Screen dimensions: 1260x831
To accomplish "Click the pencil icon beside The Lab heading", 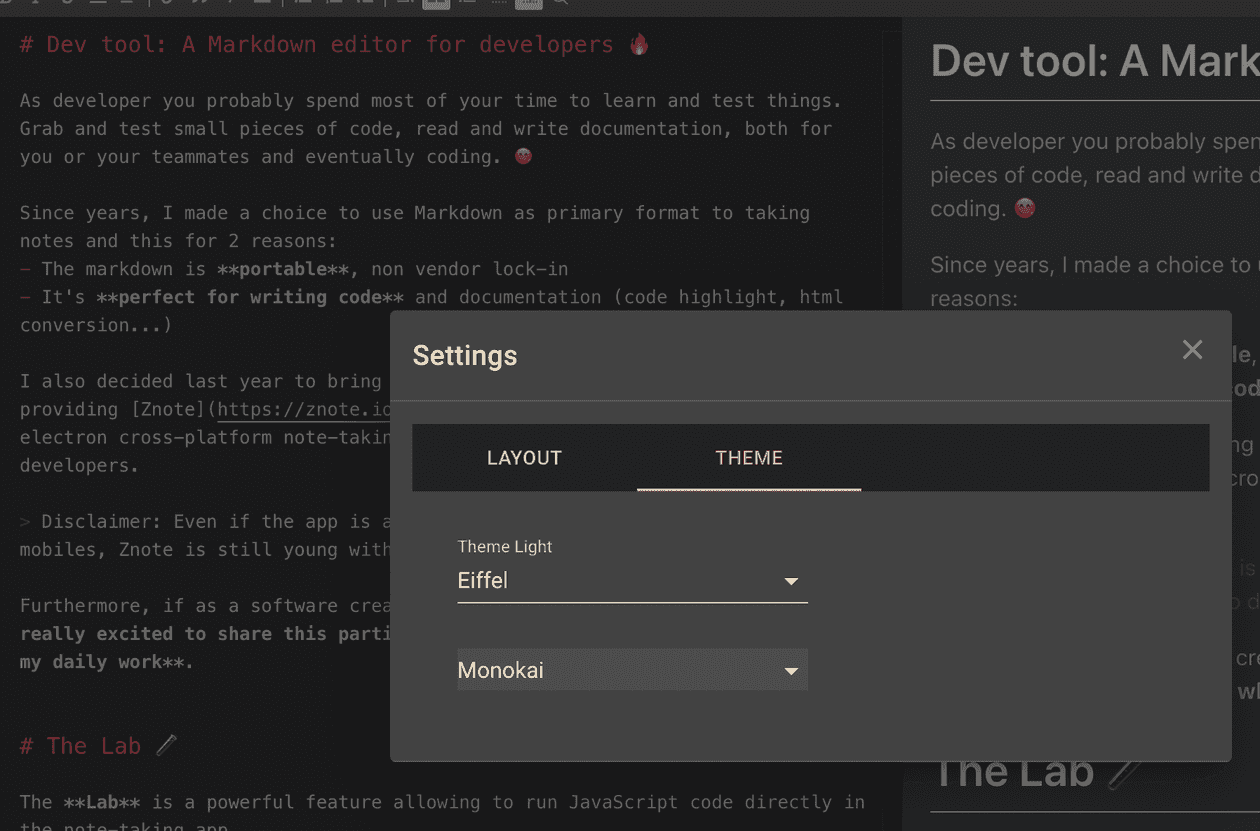I will click(x=168, y=744).
